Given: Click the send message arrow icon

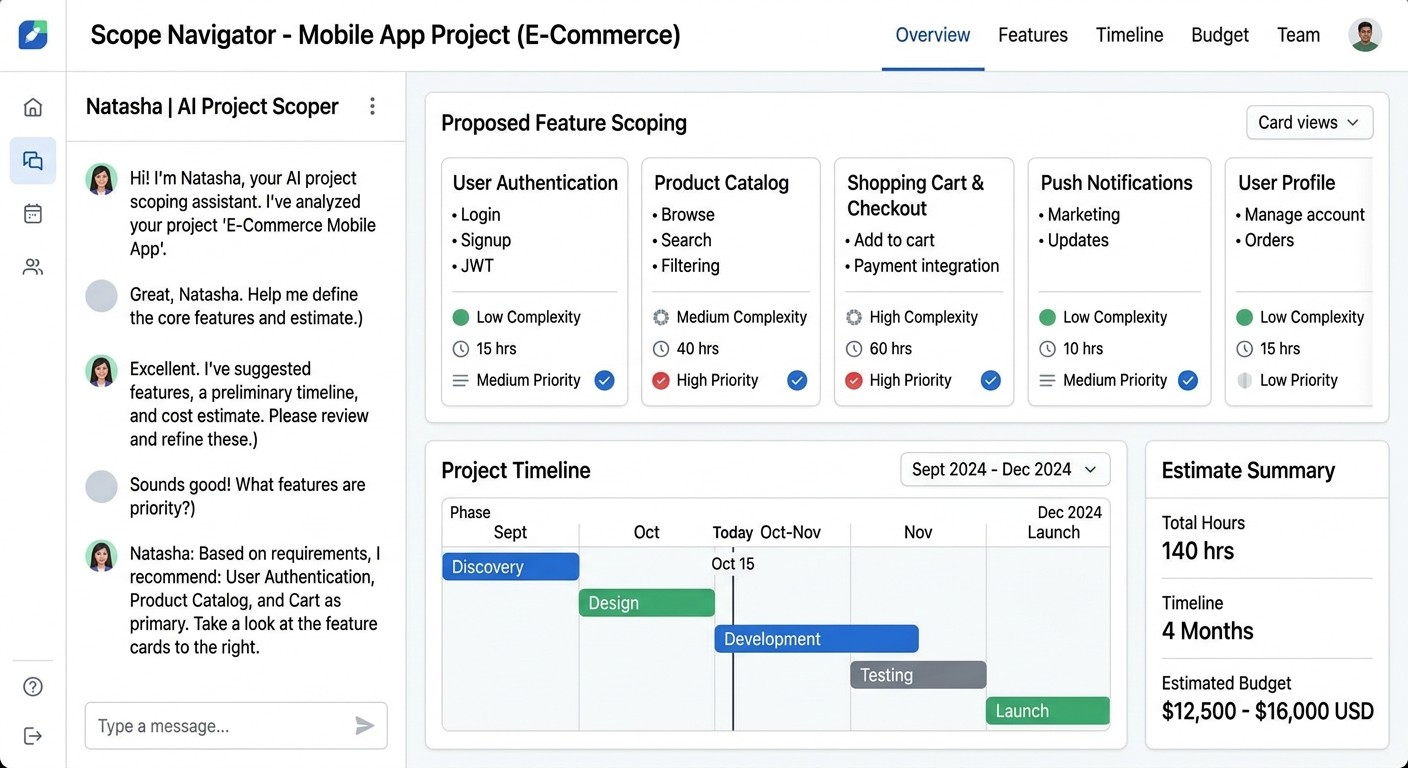Looking at the screenshot, I should [364, 725].
